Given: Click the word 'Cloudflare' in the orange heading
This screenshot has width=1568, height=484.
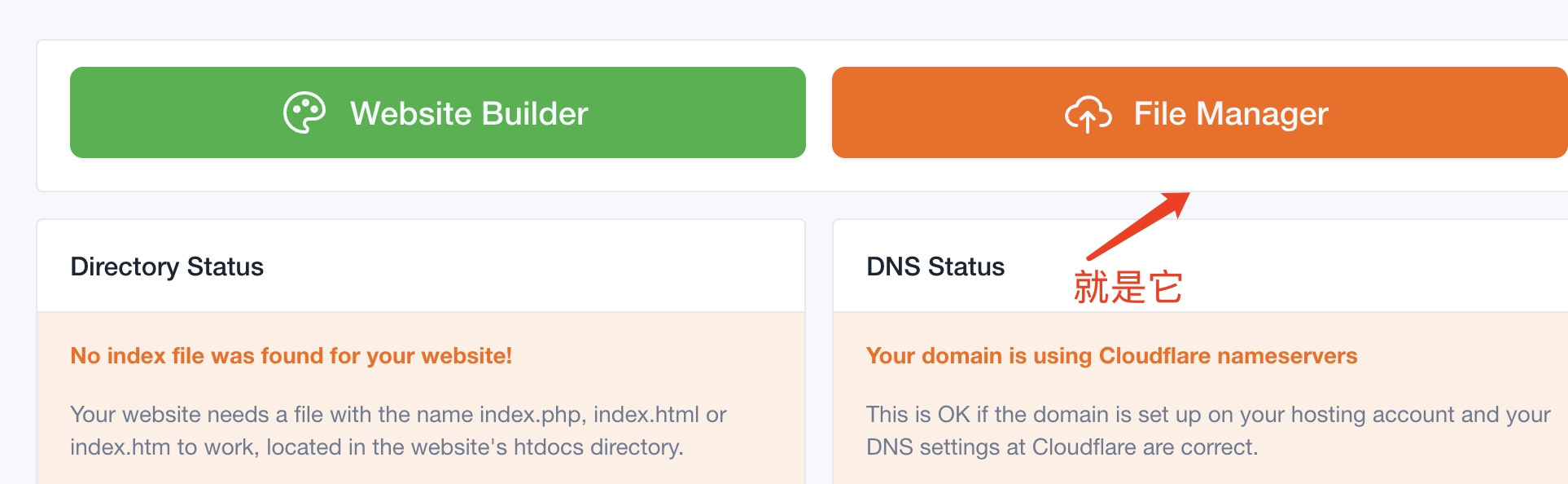Looking at the screenshot, I should pyautogui.click(x=1155, y=355).
